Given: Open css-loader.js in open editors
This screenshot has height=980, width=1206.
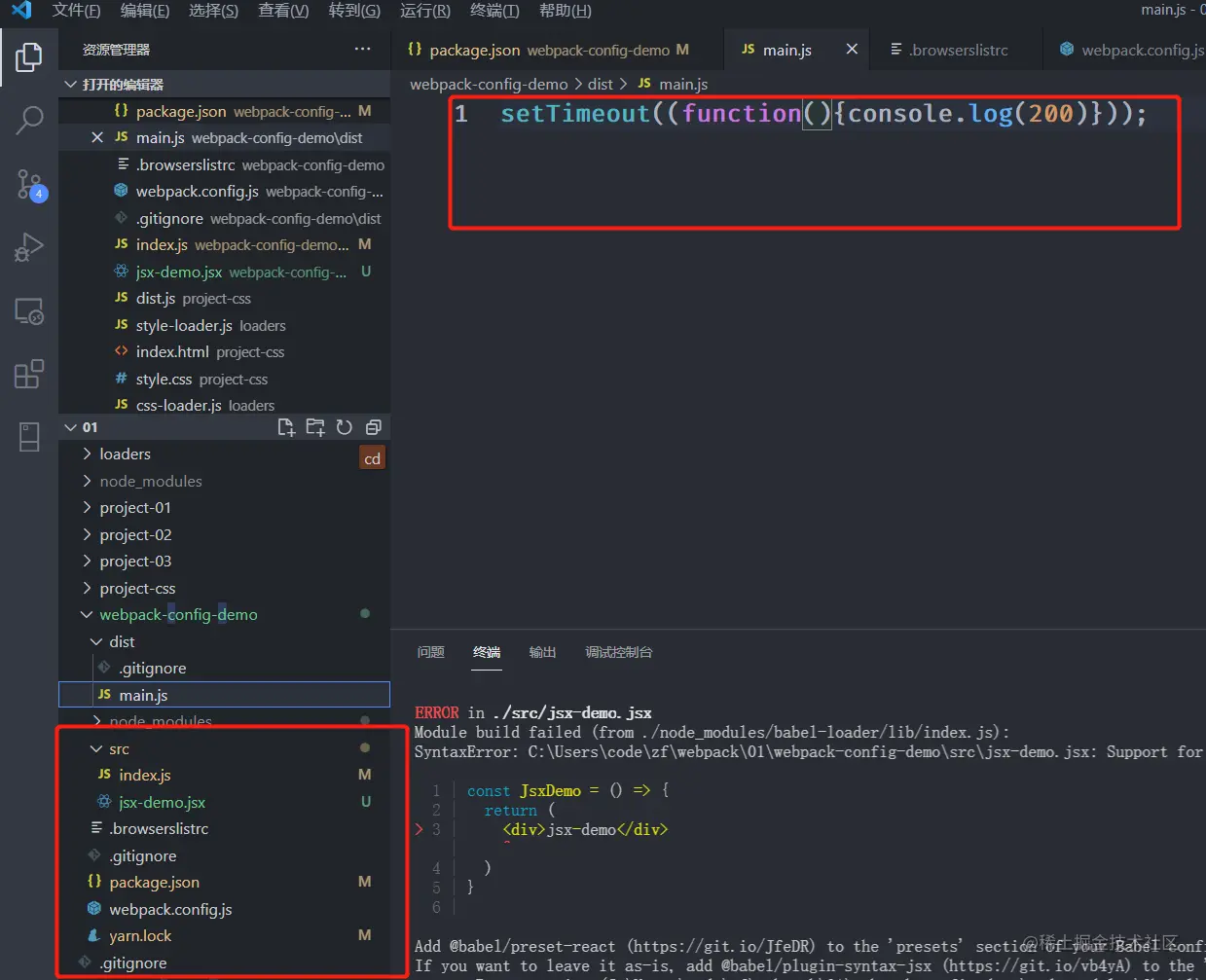Looking at the screenshot, I should [x=224, y=405].
